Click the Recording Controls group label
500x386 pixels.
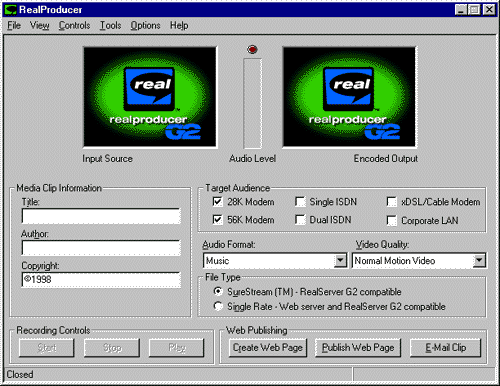[x=53, y=330]
